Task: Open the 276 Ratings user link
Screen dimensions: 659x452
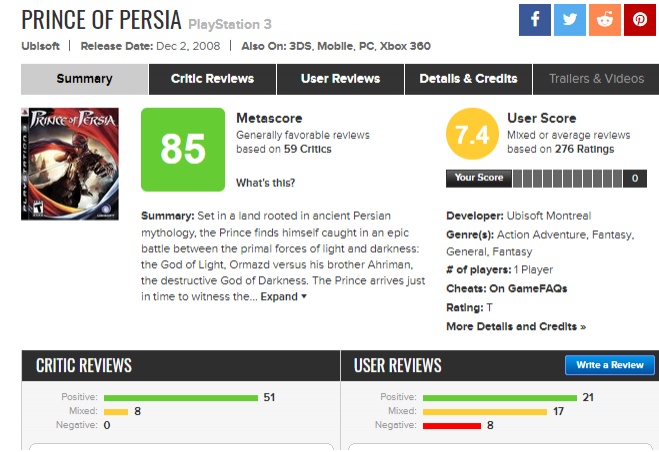Action: tap(585, 149)
